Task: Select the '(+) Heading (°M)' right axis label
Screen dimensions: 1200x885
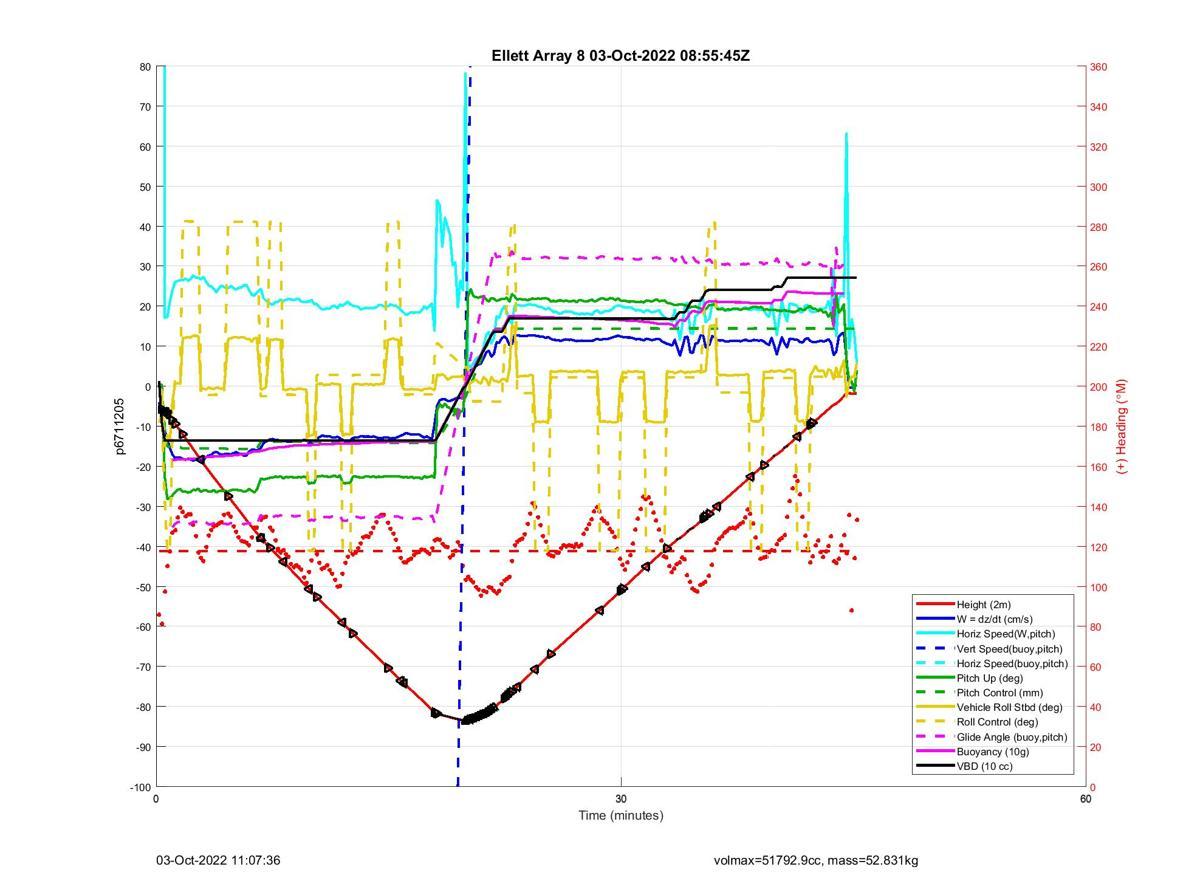Action: [x=1122, y=426]
